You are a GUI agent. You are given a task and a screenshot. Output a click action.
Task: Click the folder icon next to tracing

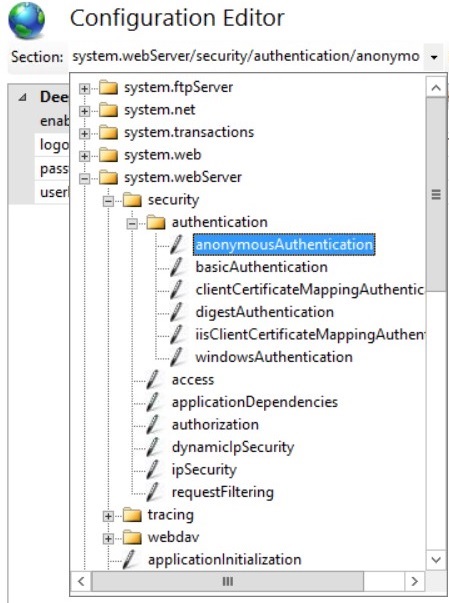click(x=132, y=515)
